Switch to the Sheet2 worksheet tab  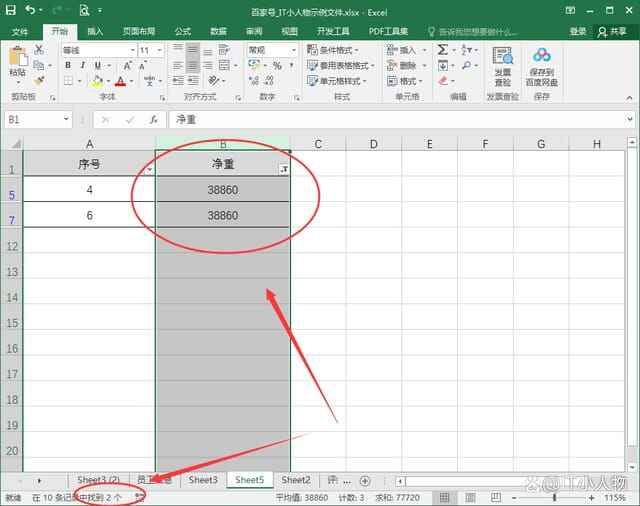pyautogui.click(x=296, y=480)
